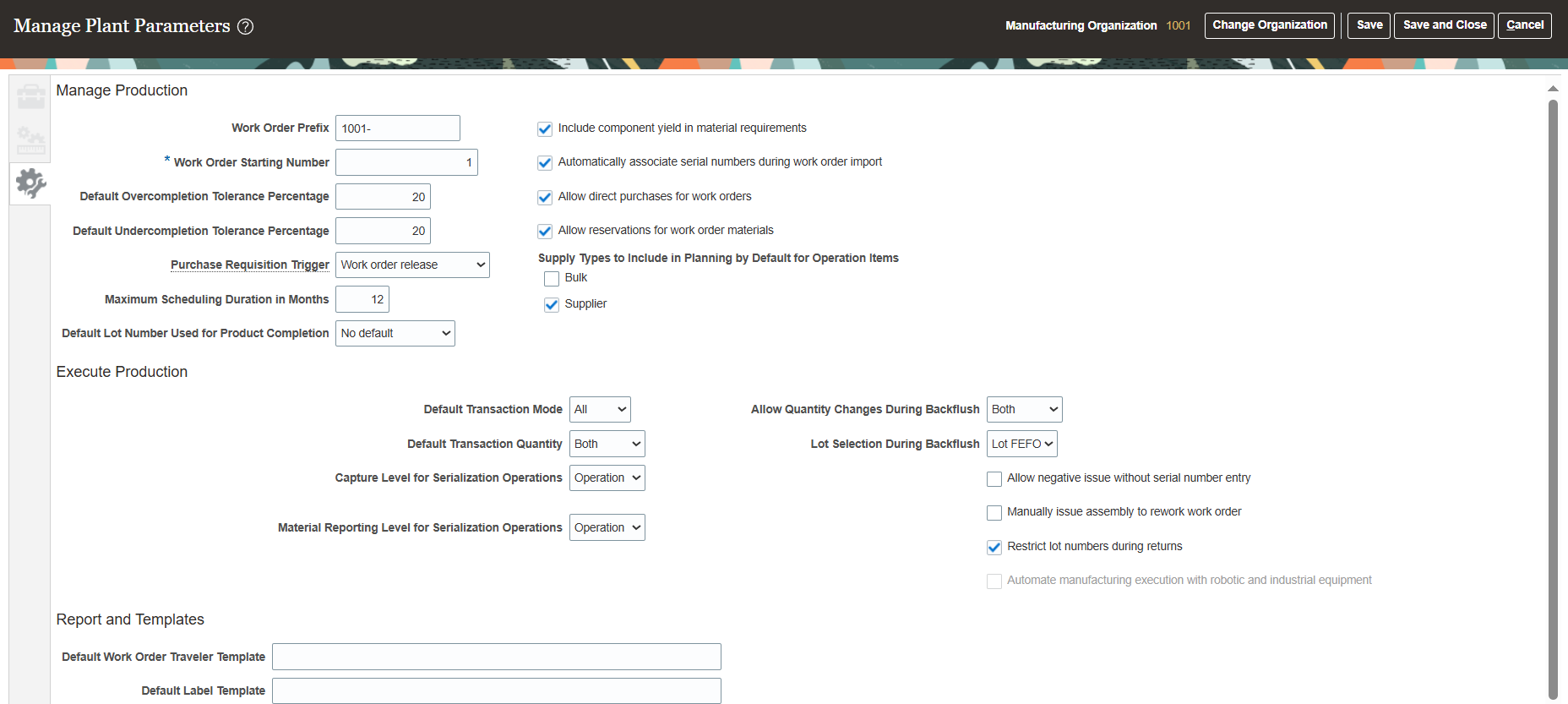Image resolution: width=1568 pixels, height=704 pixels.
Task: Click the Change Organization button
Action: (1270, 25)
